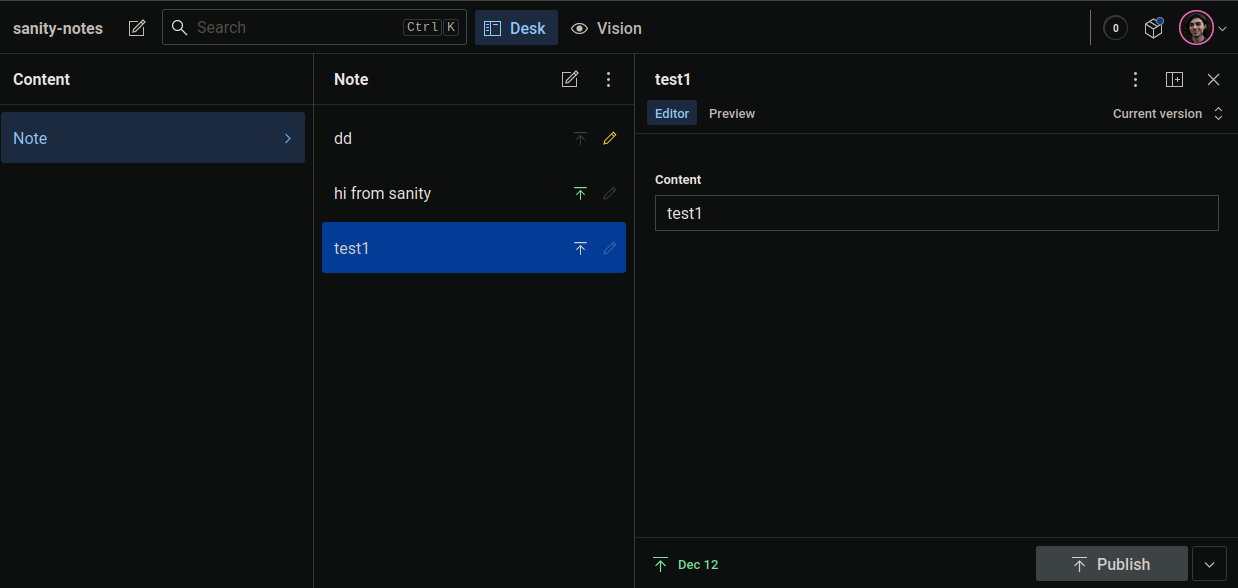The image size is (1238, 588).
Task: Click the draft pencil icon on test1 row
Action: pyautogui.click(x=610, y=248)
